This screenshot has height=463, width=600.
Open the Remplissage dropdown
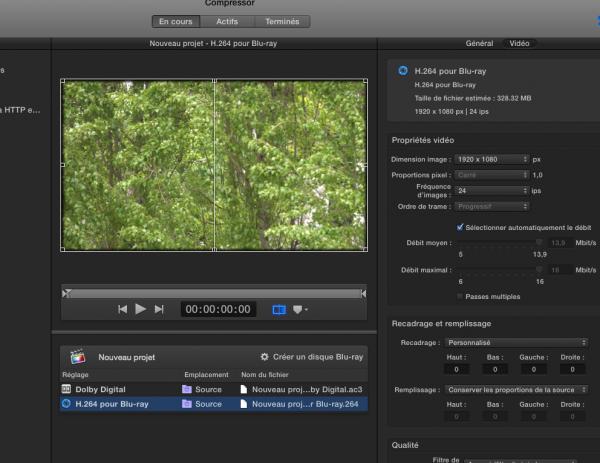click(516, 390)
